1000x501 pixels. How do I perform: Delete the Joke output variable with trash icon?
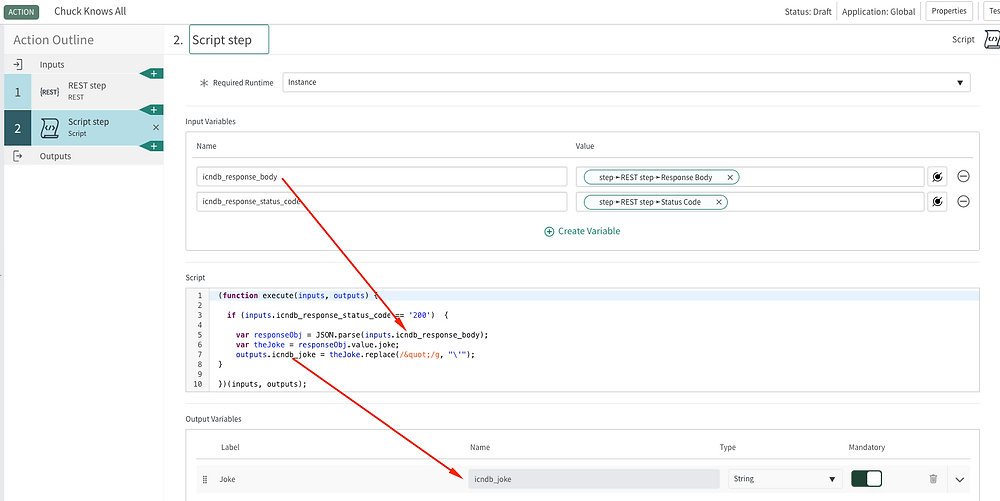click(x=933, y=479)
